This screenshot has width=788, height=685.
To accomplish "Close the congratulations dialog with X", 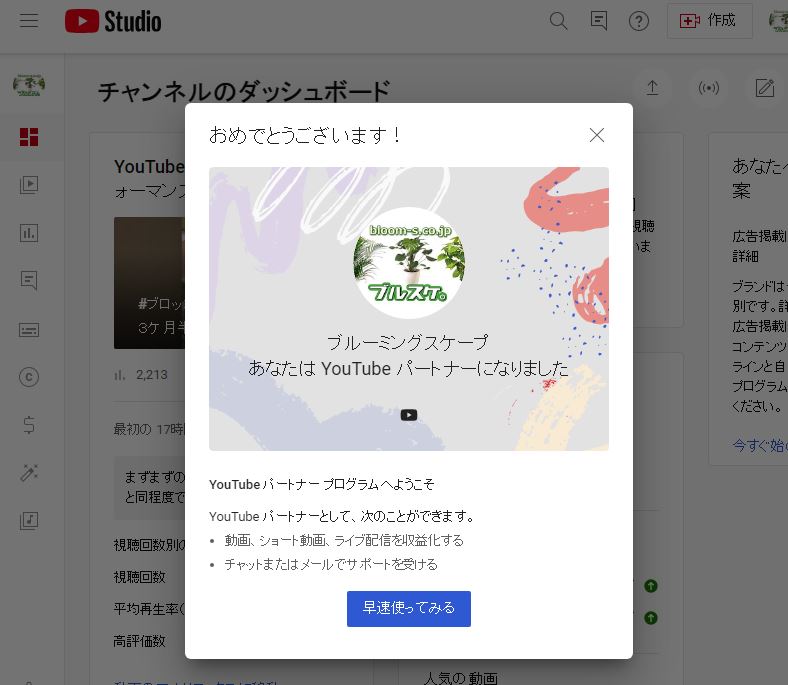I will (x=597, y=135).
